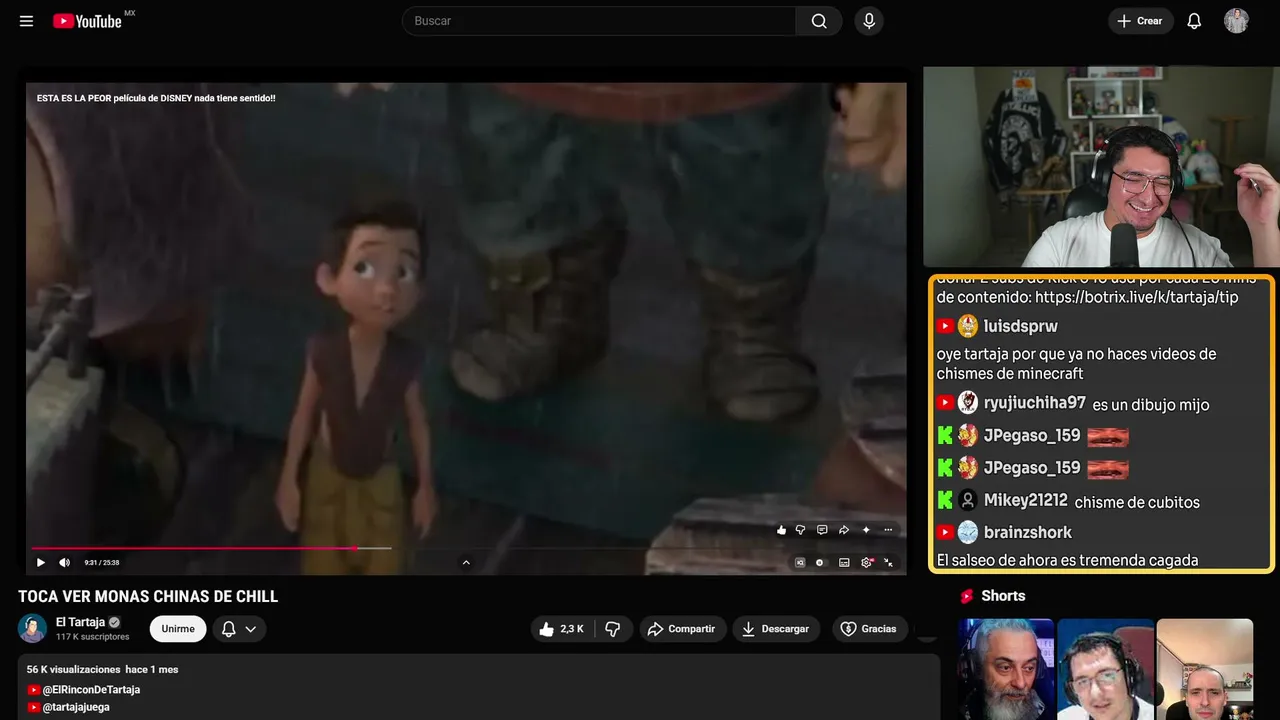Toggle subtitles with the captions button
This screenshot has width=1280, height=720.
coord(844,562)
